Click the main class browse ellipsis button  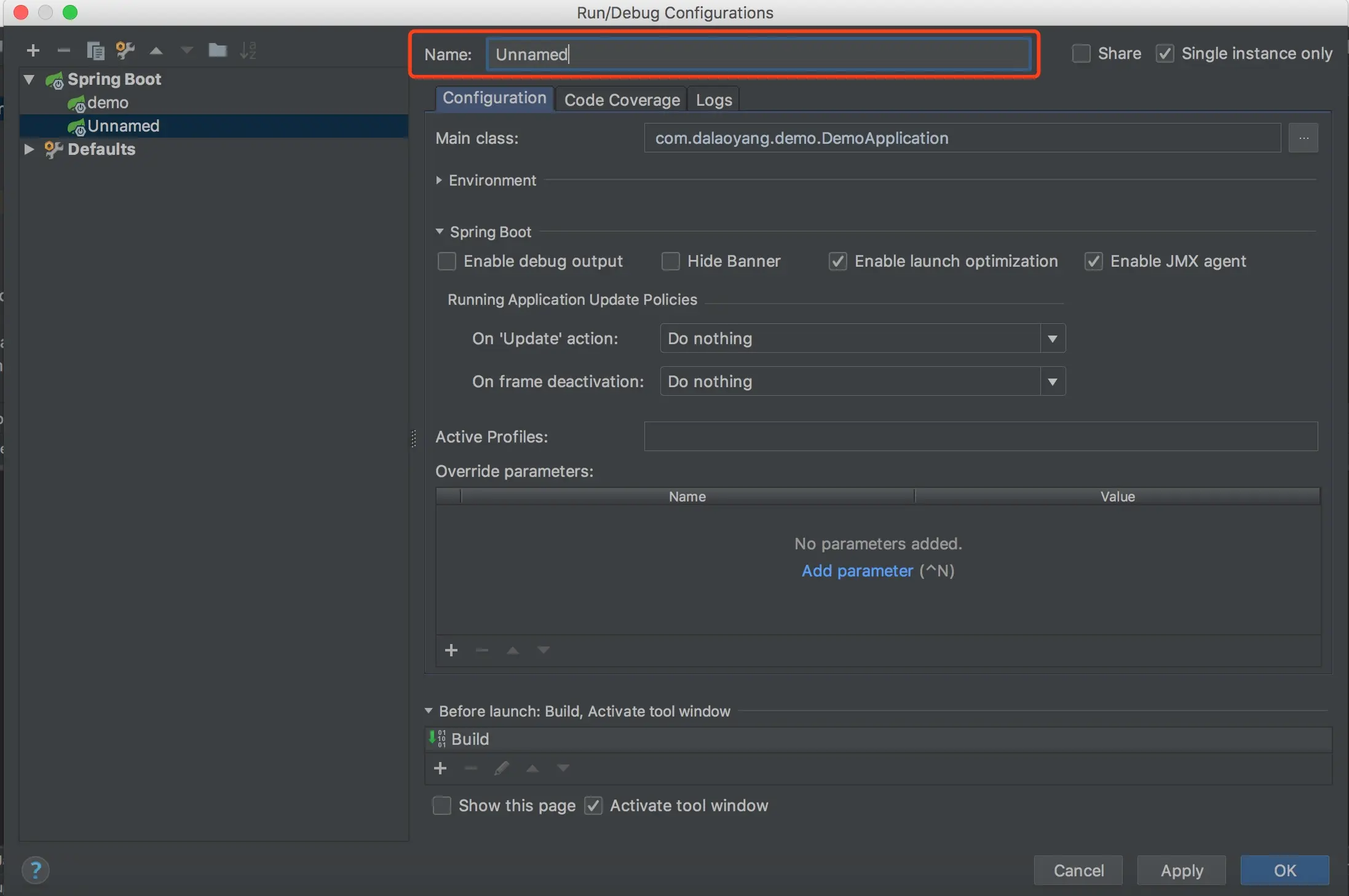tap(1303, 138)
